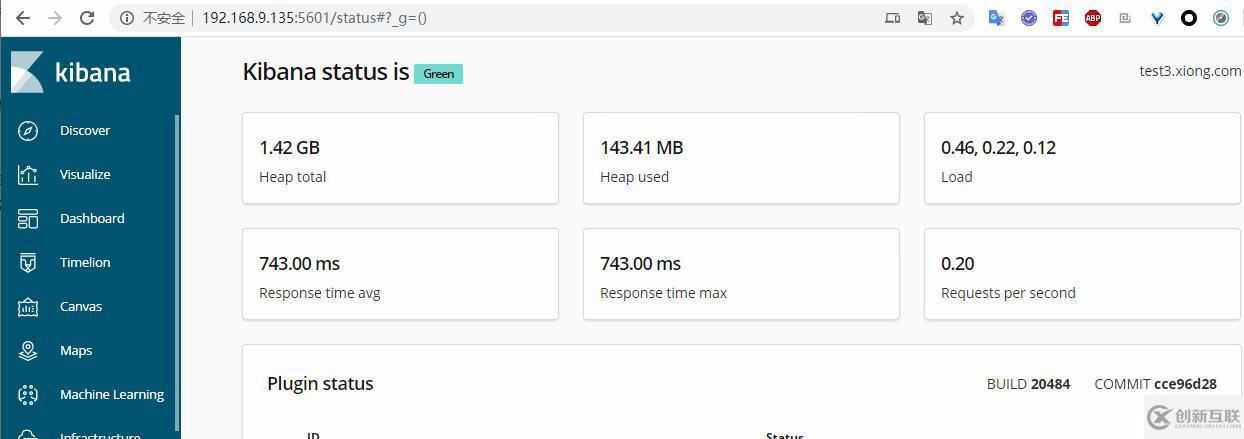Open Dashboard from the sidebar
1244x439 pixels.
92,219
